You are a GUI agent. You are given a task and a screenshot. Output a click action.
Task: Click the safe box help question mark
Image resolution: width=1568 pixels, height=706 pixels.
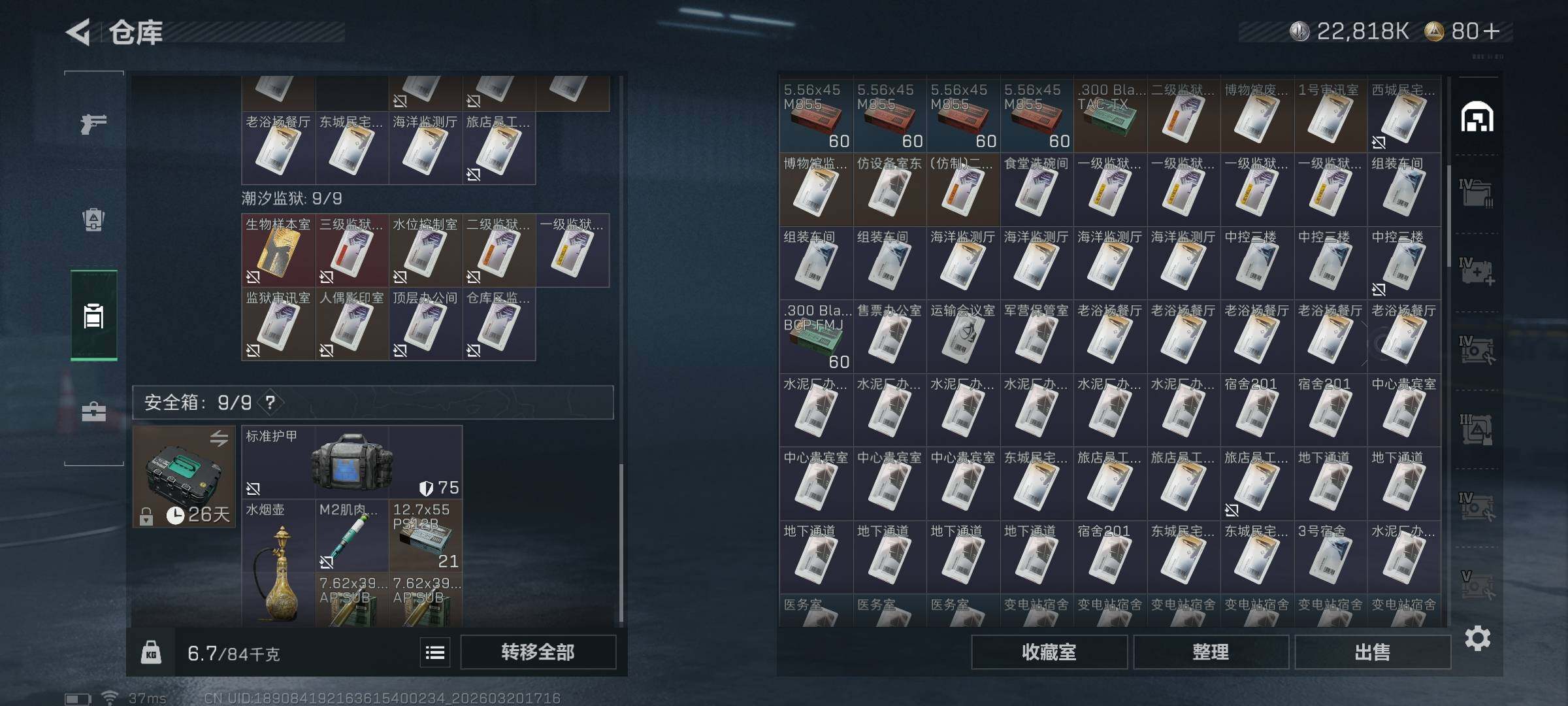[270, 402]
